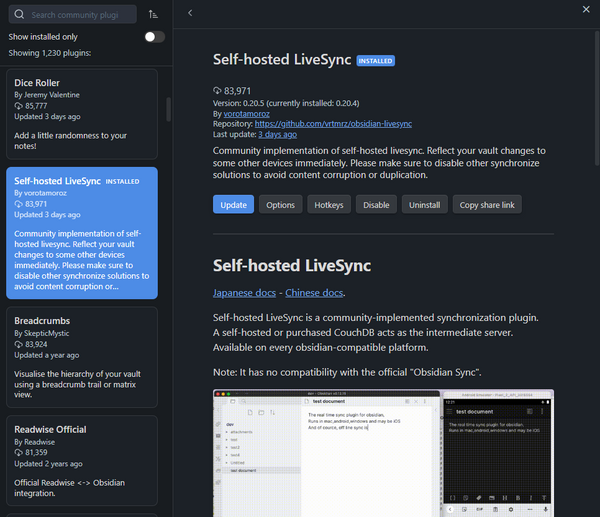The height and width of the screenshot is (517, 600).
Task: Click the 'Showing 1,230 plugins:' text
Action: click(x=50, y=53)
